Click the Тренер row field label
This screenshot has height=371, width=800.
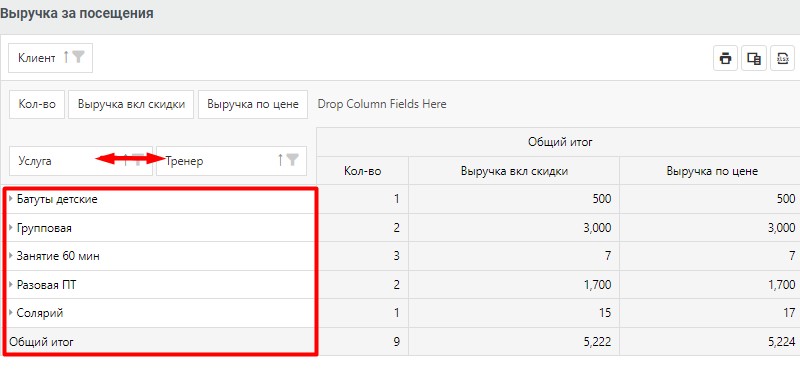pyautogui.click(x=184, y=161)
